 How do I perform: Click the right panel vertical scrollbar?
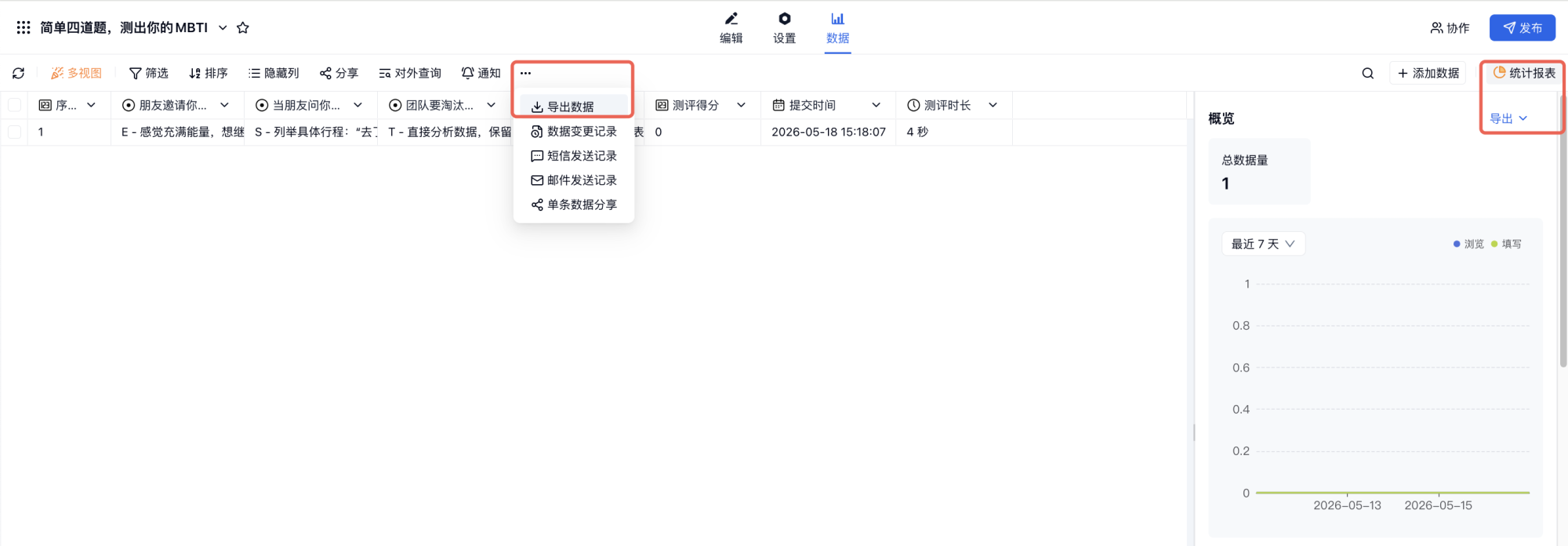(1563, 231)
